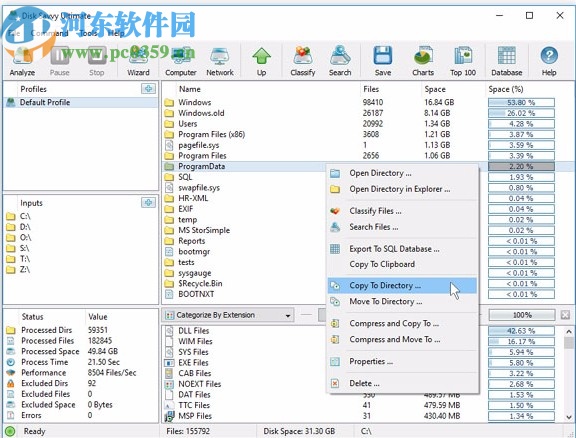Choose Delete from context menu

coord(403,384)
